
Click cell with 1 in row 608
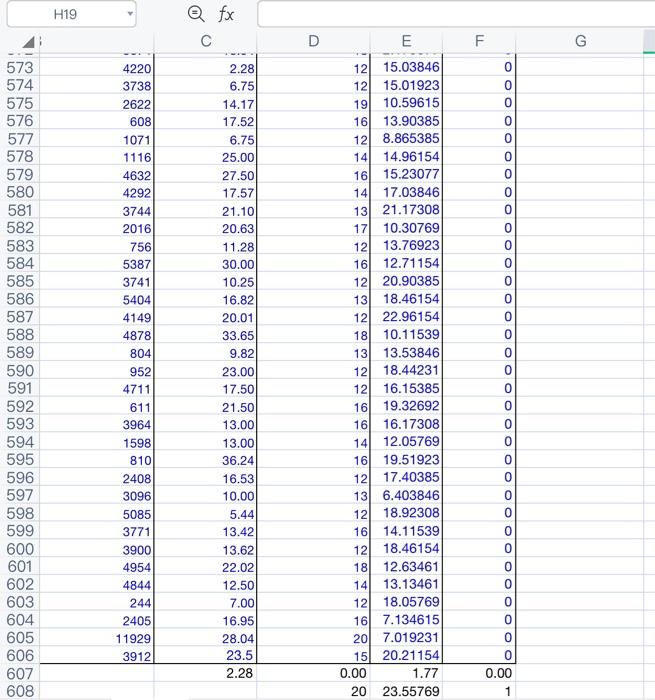(x=479, y=691)
